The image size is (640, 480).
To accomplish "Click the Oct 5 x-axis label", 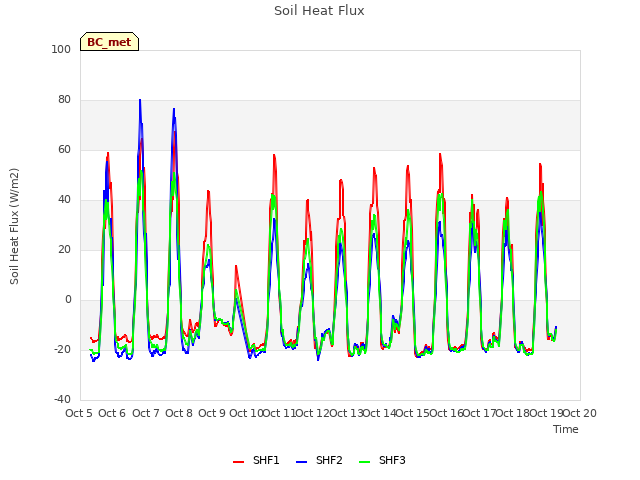I will (79, 413).
